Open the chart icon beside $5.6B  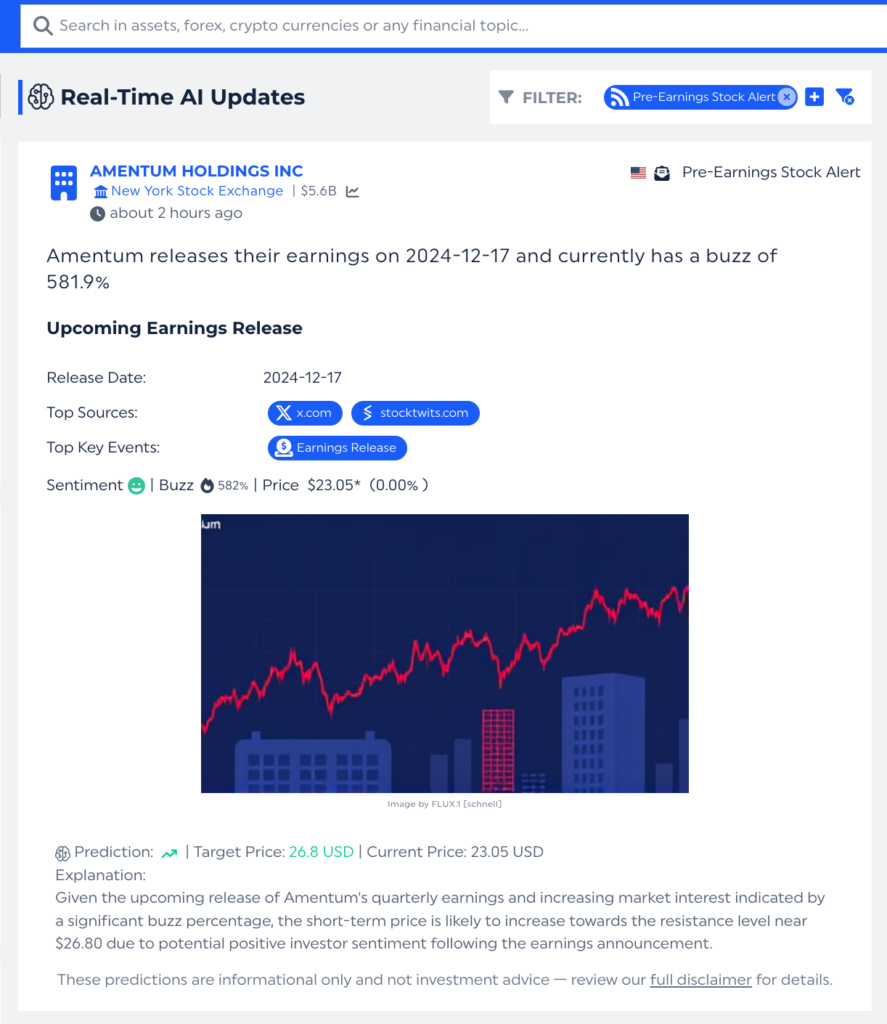[x=353, y=191]
